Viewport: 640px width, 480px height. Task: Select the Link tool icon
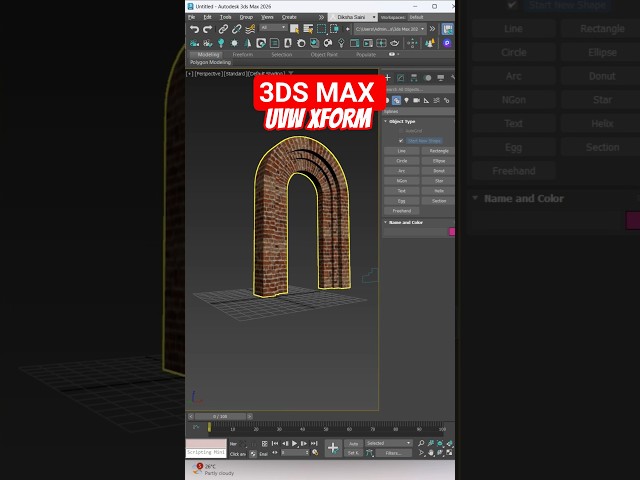coord(223,29)
